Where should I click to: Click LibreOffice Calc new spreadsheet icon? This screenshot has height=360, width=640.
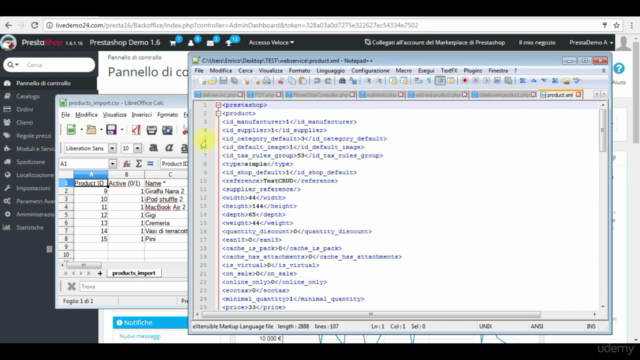[x=71, y=130]
